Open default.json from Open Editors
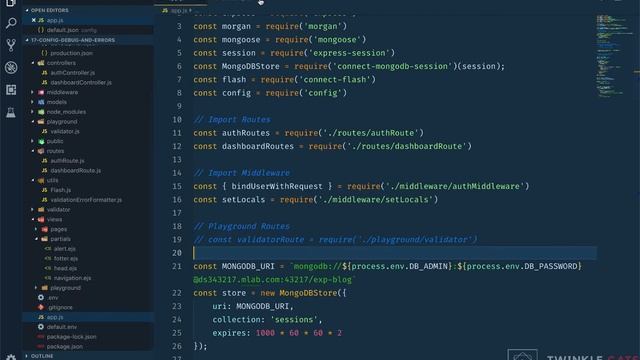640x360 pixels. click(62, 30)
